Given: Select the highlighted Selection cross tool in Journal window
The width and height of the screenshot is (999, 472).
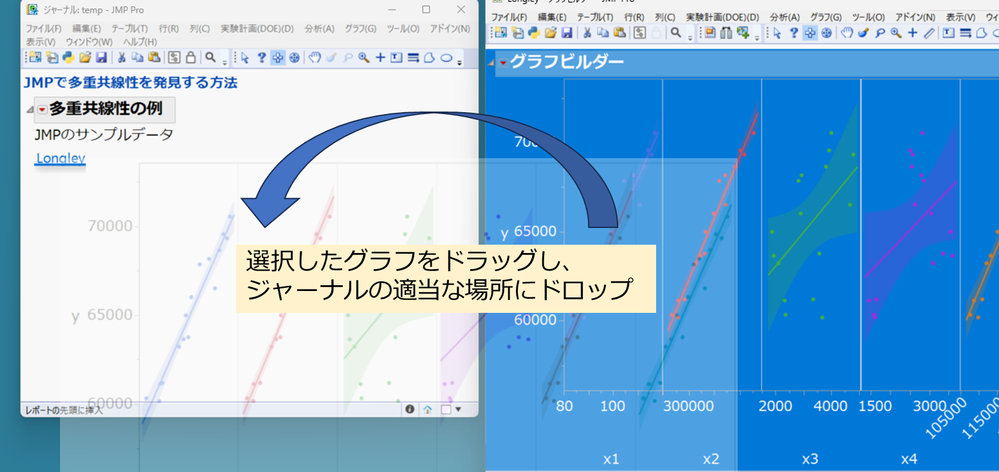Looking at the screenshot, I should [278, 57].
